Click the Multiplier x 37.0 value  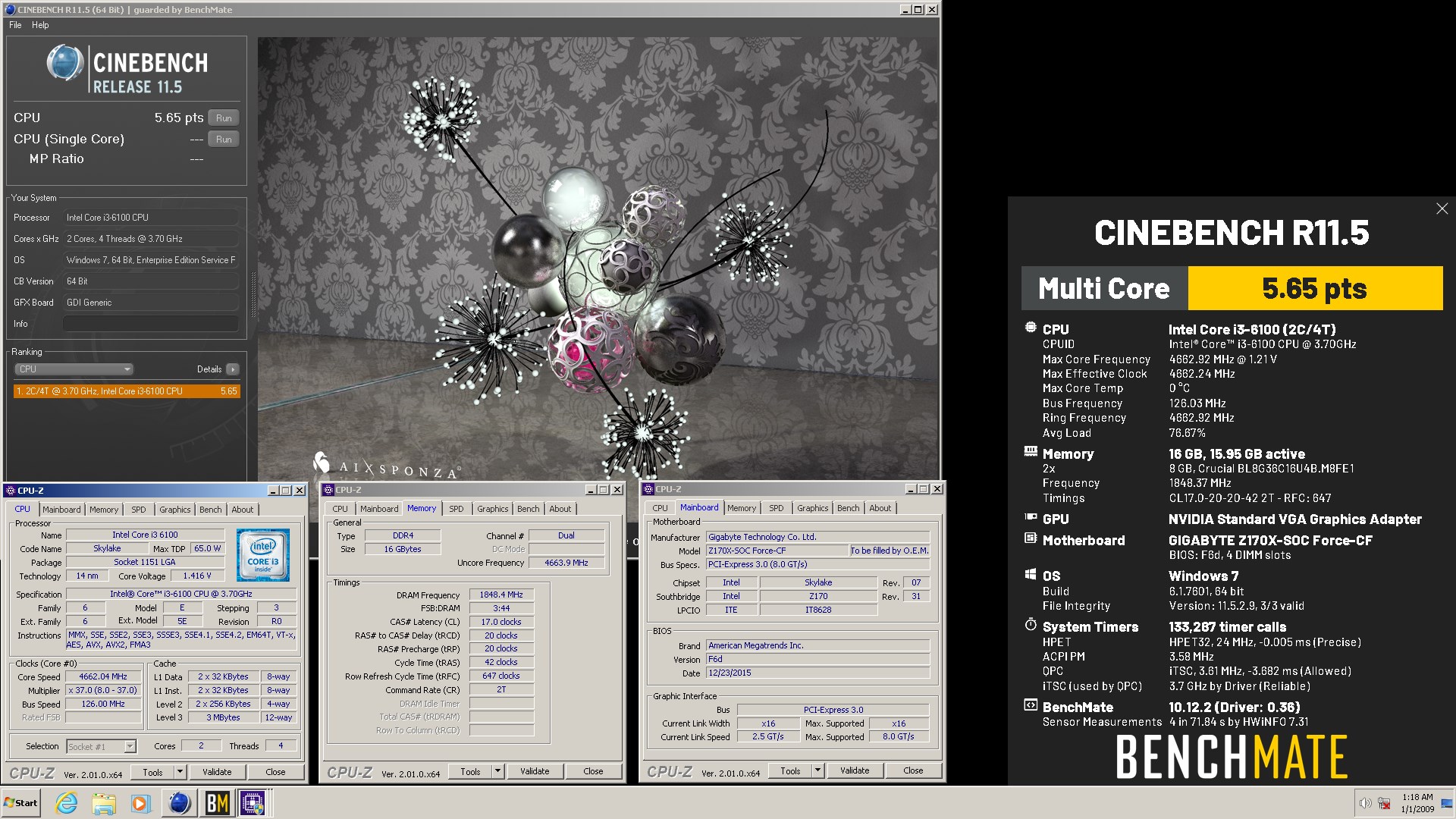click(103, 691)
